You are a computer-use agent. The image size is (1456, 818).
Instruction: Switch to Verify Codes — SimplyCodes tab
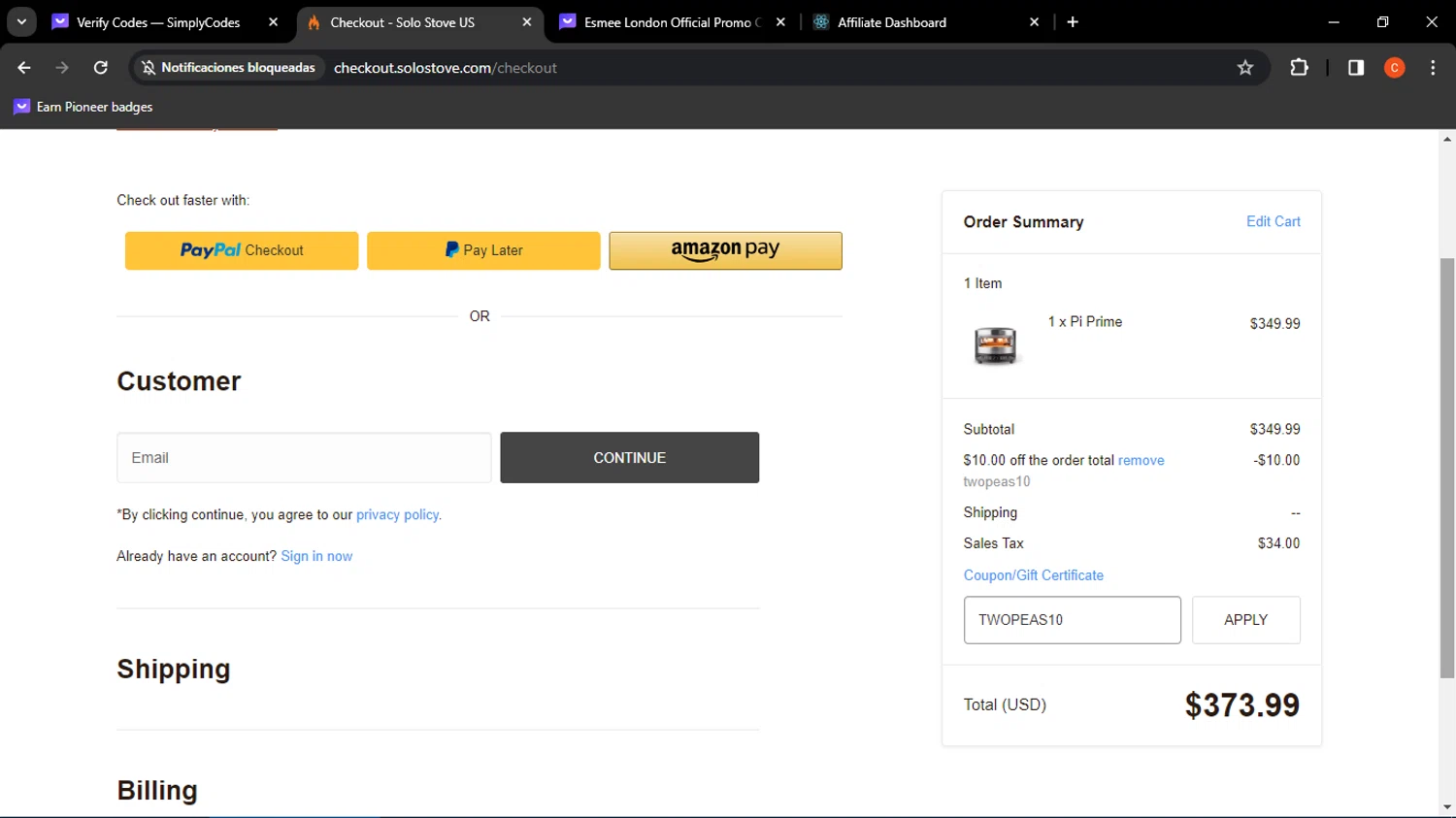[157, 22]
